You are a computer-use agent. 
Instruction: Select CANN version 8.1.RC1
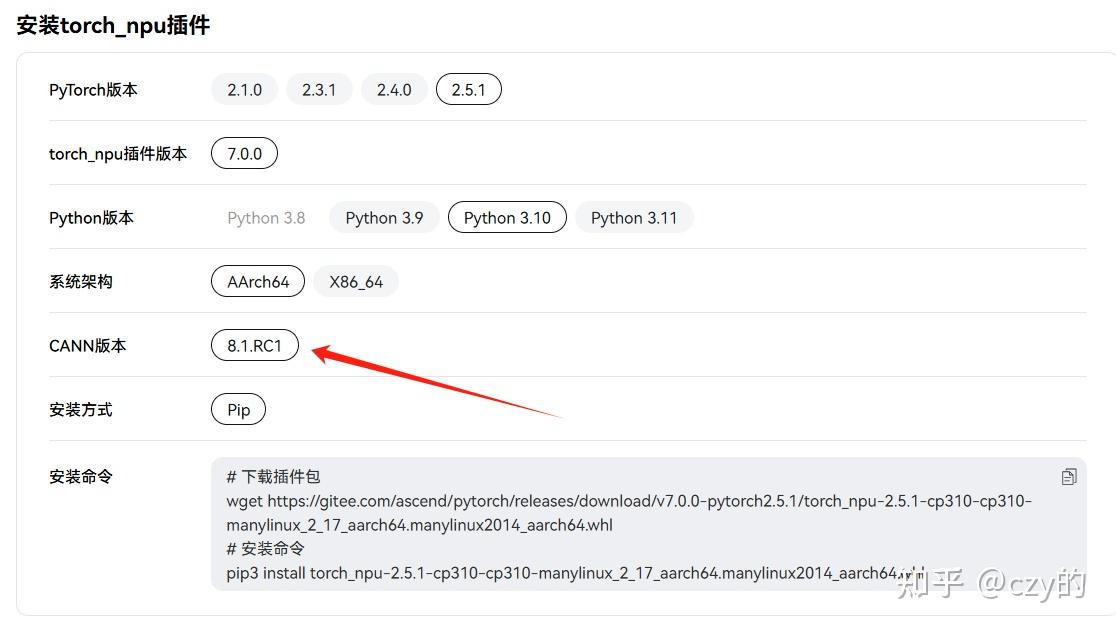coord(255,346)
